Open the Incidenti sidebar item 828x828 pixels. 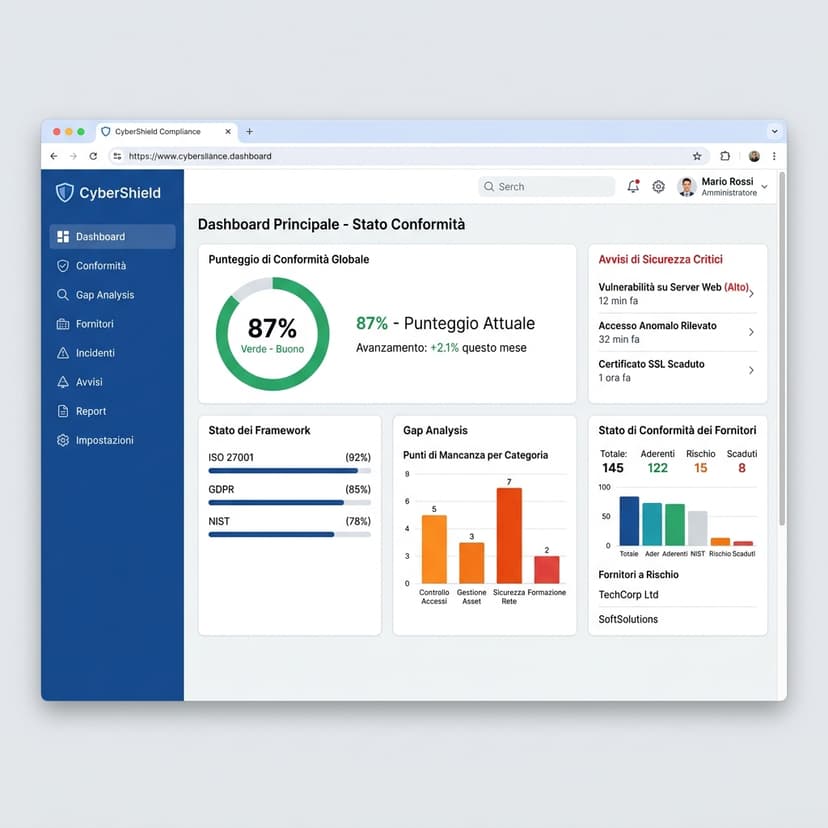click(112, 353)
